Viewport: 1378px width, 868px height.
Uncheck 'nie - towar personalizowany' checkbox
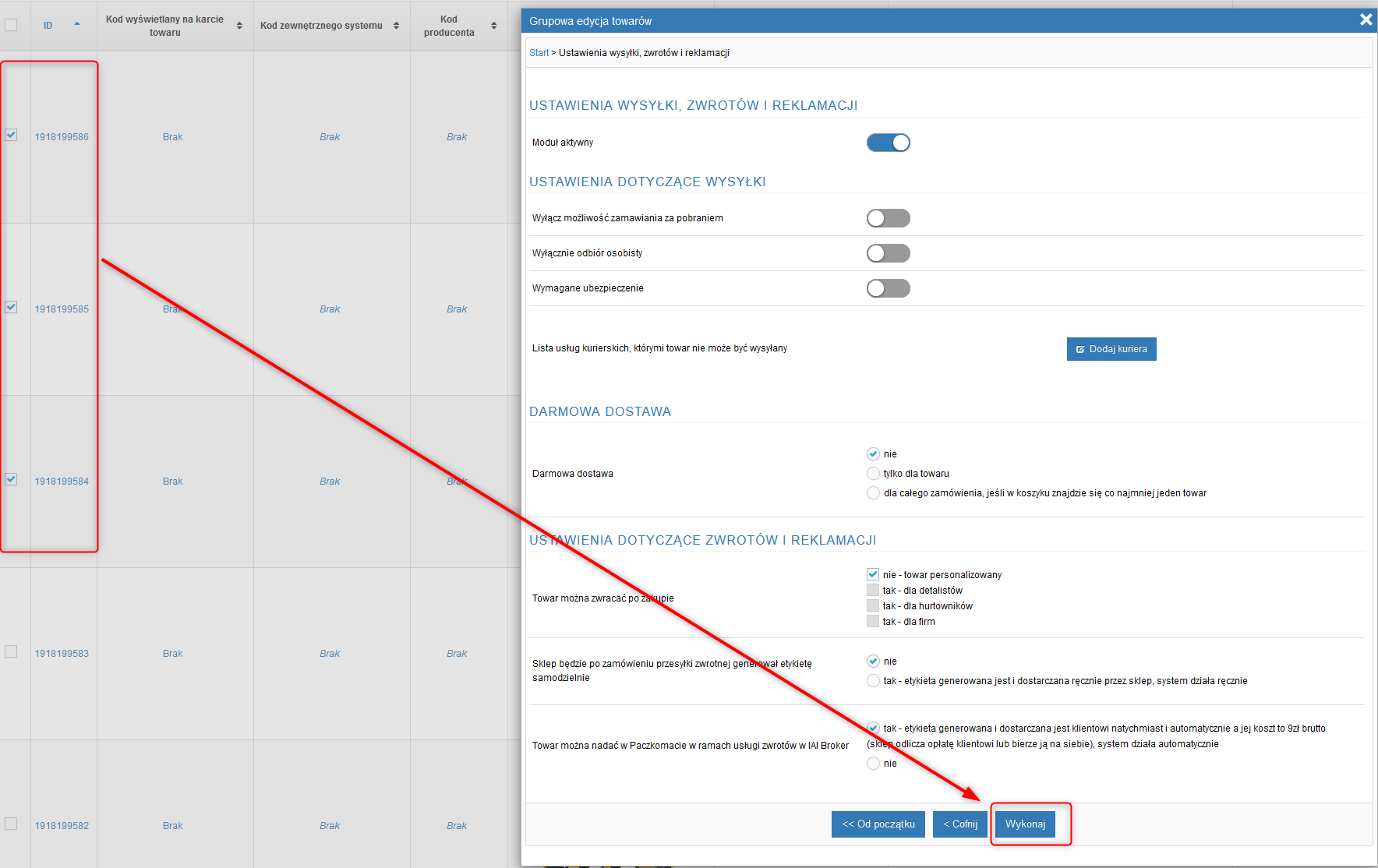[873, 575]
